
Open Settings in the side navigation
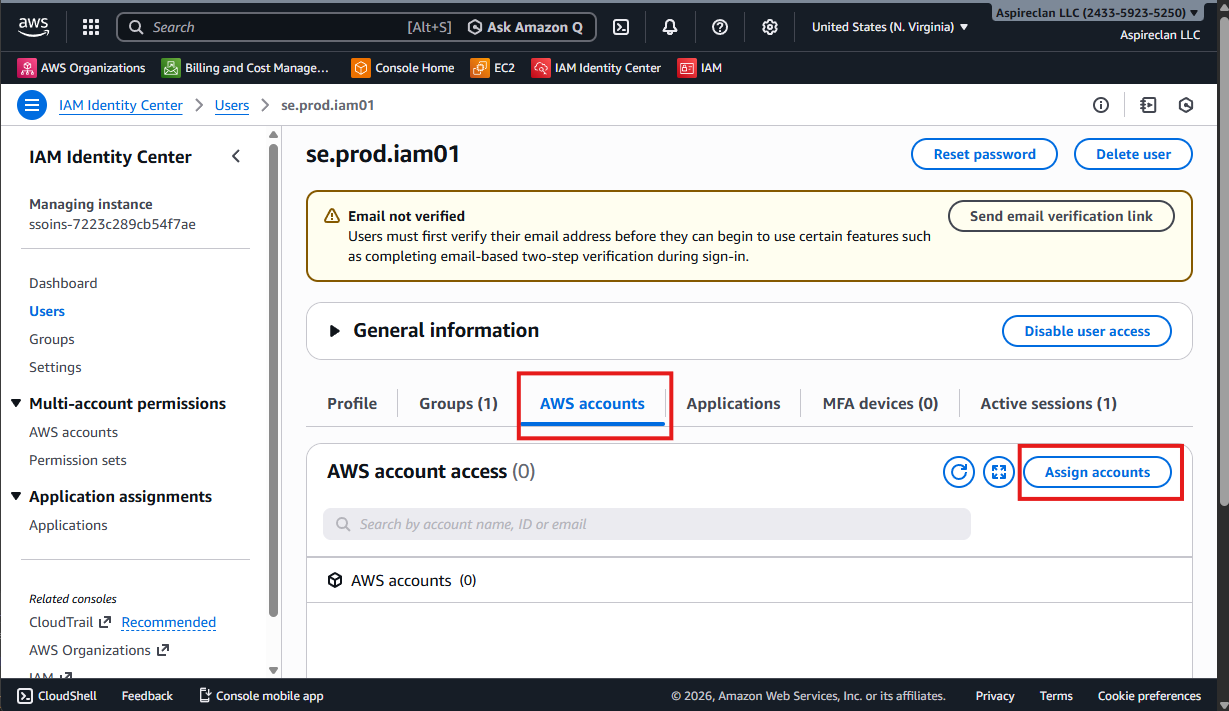point(55,367)
